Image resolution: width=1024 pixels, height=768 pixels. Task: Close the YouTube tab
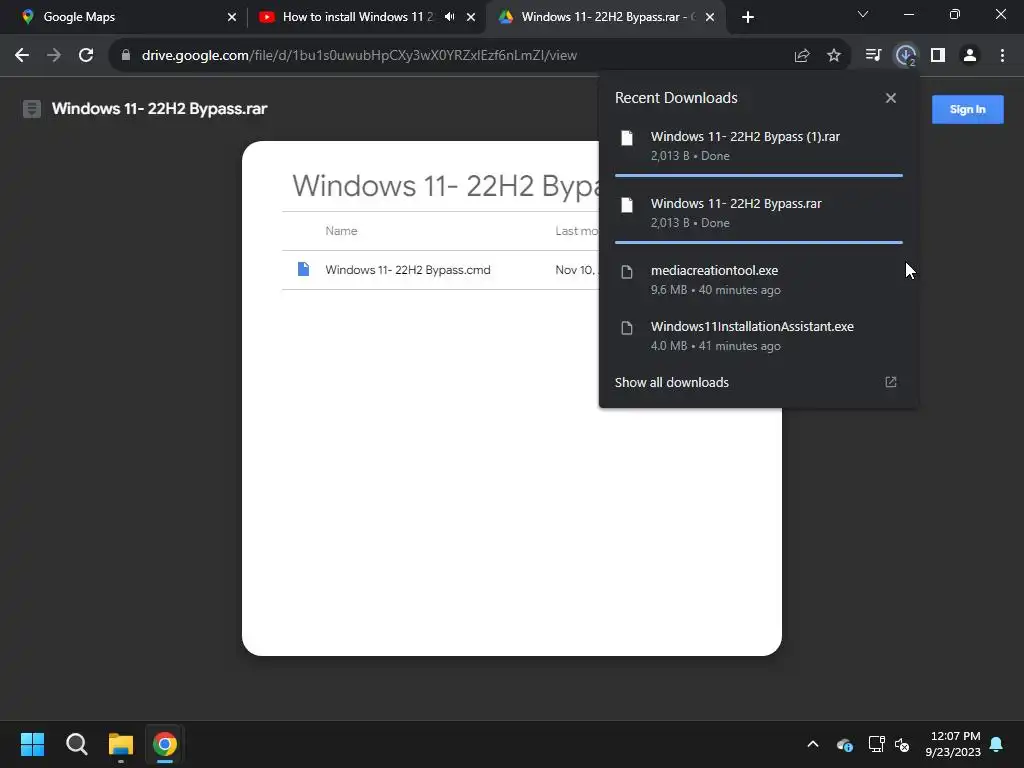[471, 18]
